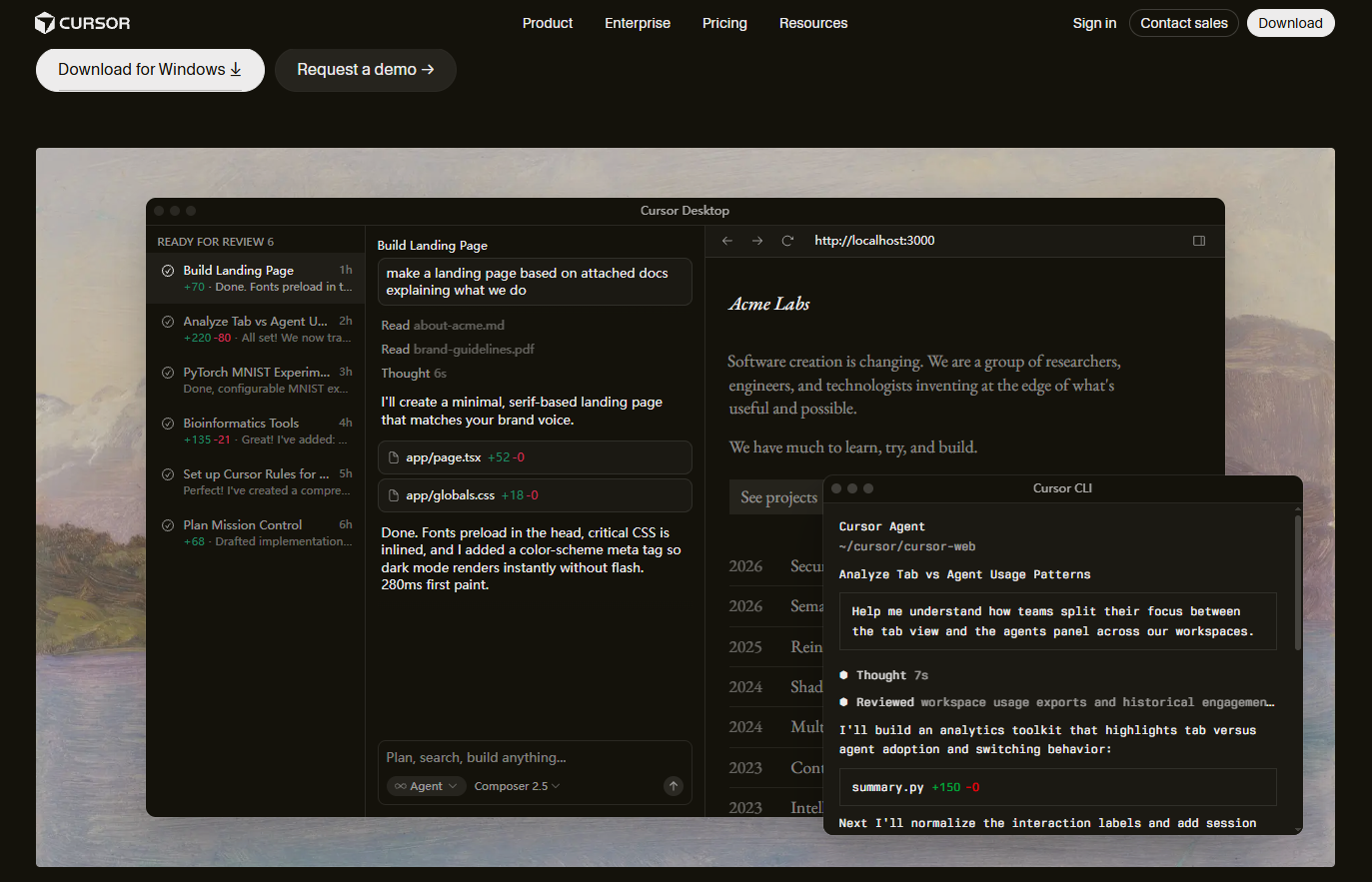Click the Sign in link
This screenshot has width=1372, height=882.
click(1094, 23)
